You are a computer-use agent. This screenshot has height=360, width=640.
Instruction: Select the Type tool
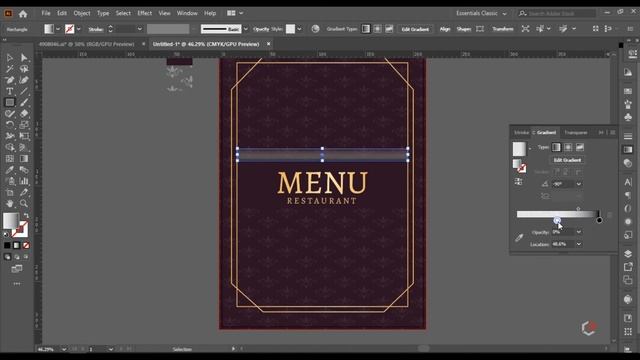click(10, 91)
